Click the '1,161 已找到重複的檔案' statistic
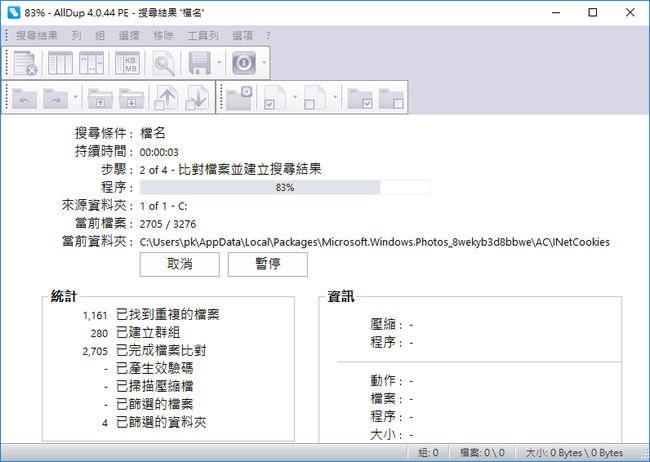 click(151, 315)
